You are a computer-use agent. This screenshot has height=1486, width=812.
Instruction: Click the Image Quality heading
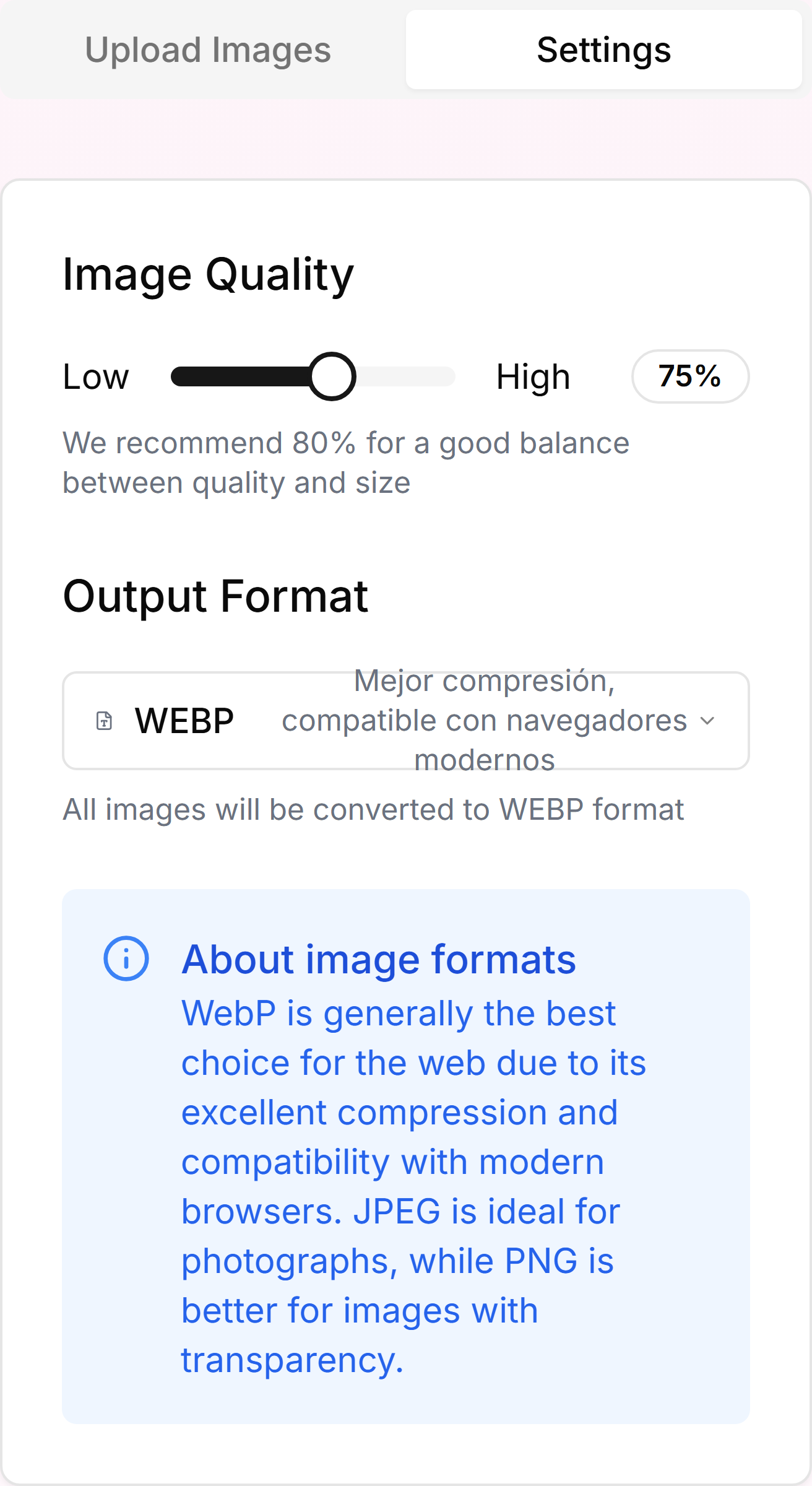coord(209,274)
